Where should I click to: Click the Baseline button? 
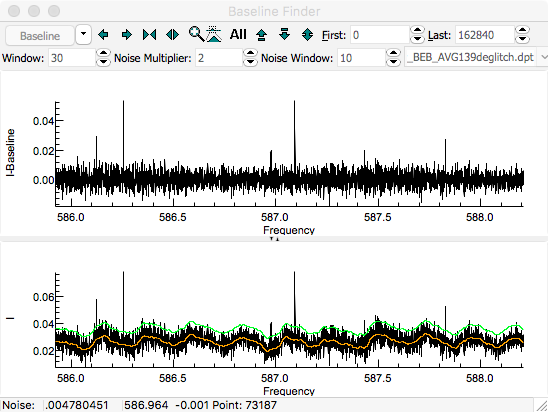point(40,35)
